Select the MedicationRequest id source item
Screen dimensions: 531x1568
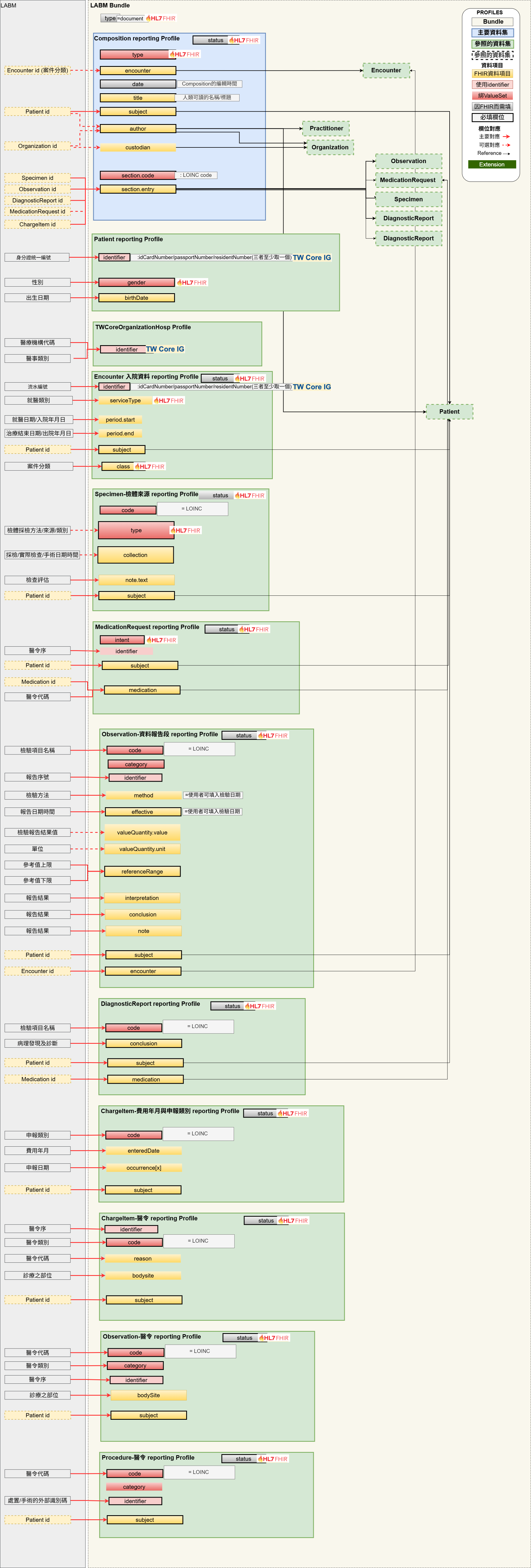coord(38,212)
